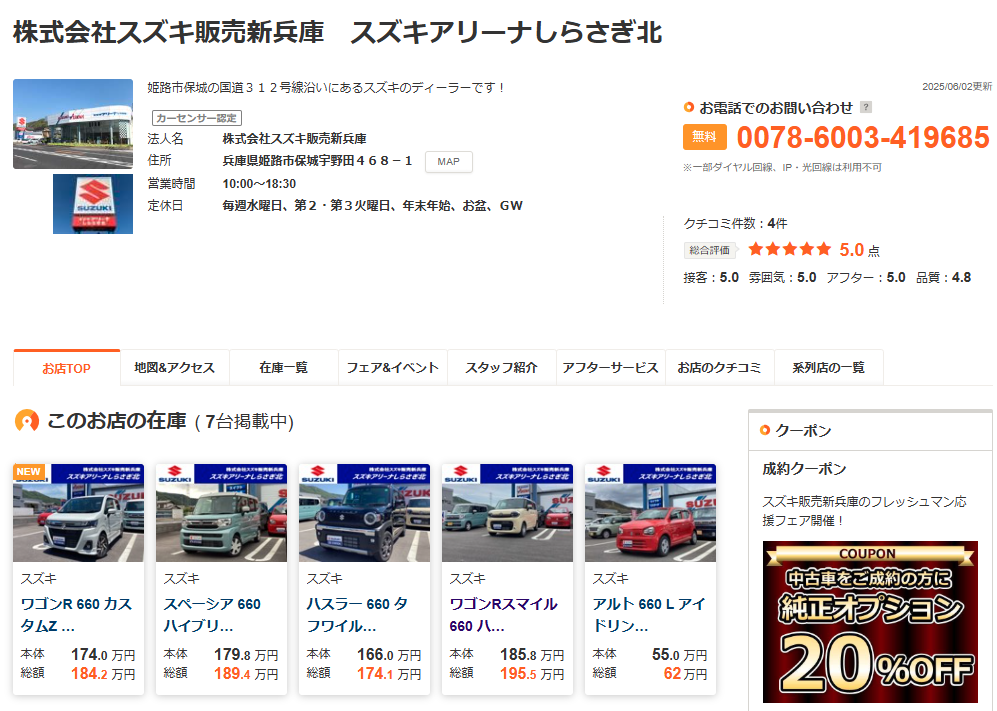View the お店のクチコミ reviews tab
Image resolution: width=997 pixels, height=711 pixels.
719,368
